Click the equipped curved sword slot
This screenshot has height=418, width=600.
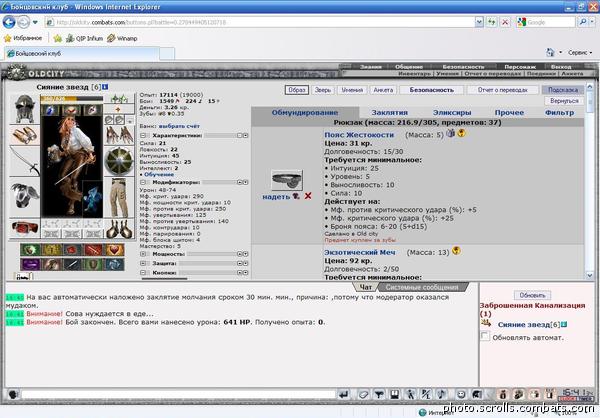click(x=24, y=161)
